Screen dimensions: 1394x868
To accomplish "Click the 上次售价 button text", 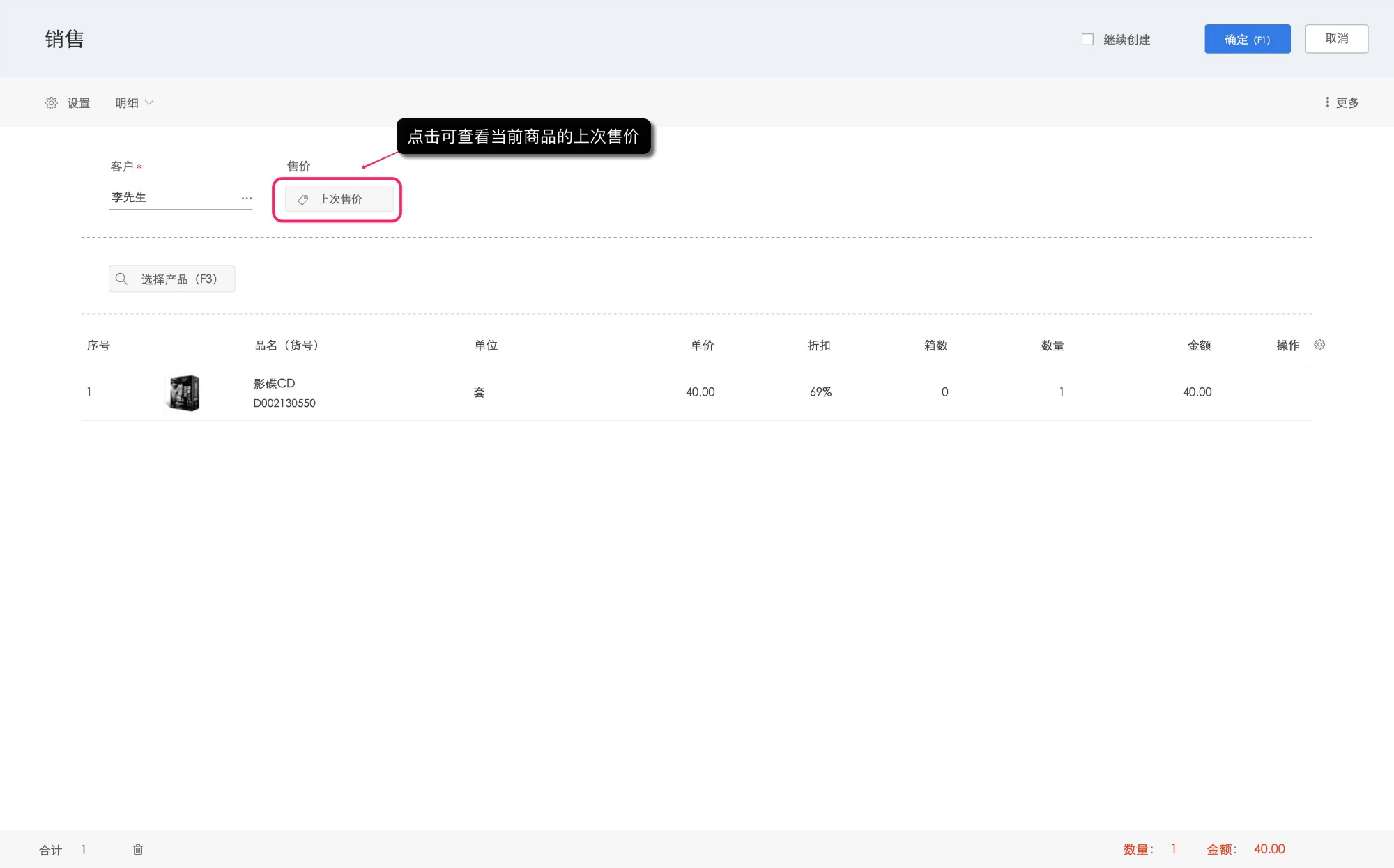I will pos(340,199).
